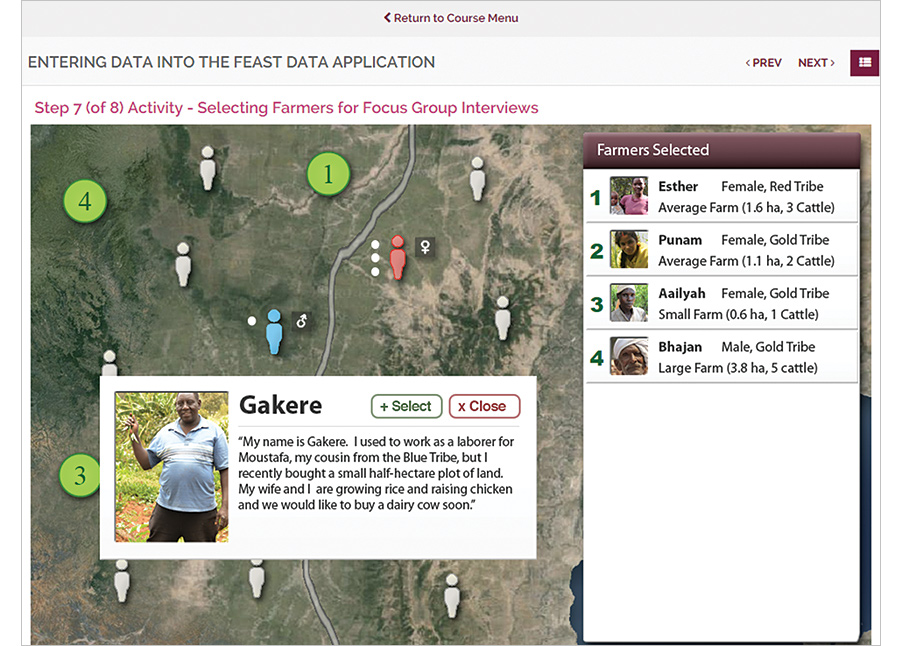Click green circle marker number 4
The width and height of the screenshot is (902, 646).
[85, 201]
